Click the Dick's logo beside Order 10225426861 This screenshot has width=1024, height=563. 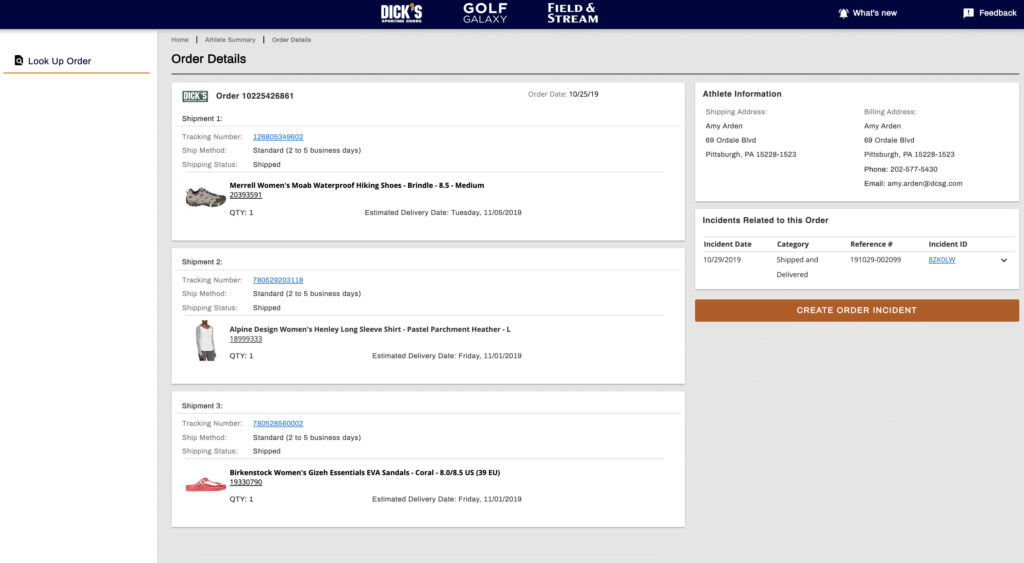(195, 96)
